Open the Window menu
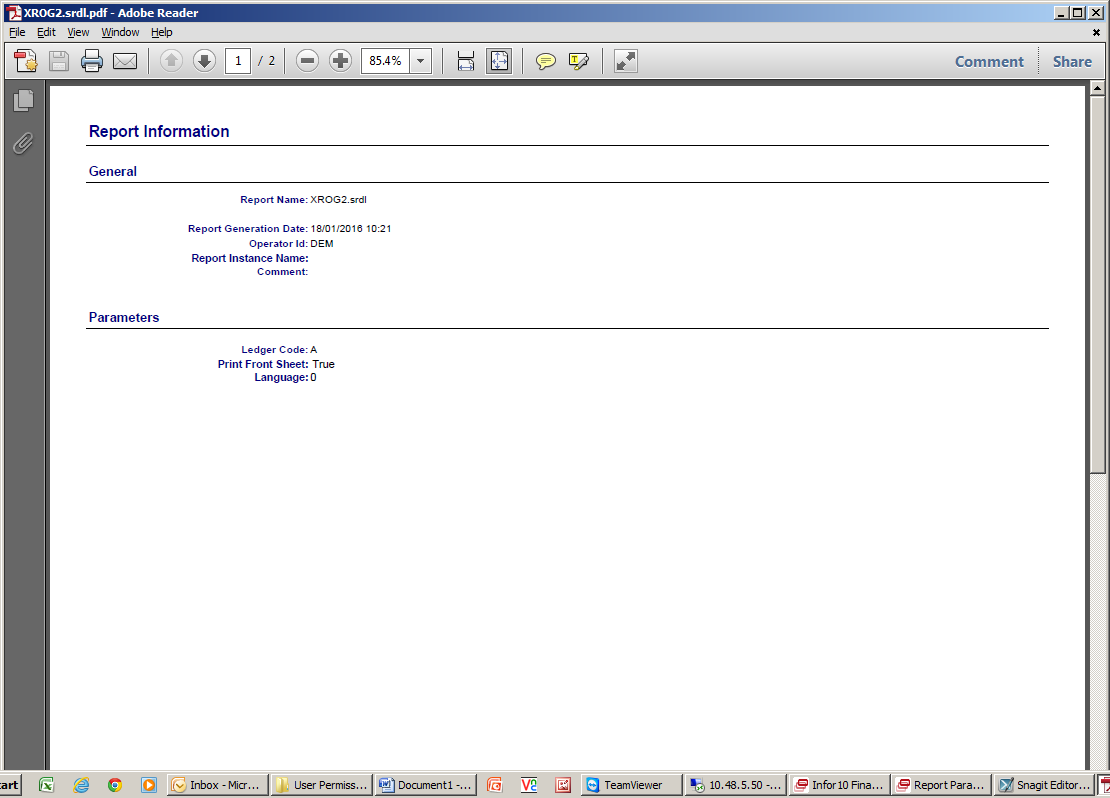This screenshot has width=1110, height=798. tap(120, 32)
